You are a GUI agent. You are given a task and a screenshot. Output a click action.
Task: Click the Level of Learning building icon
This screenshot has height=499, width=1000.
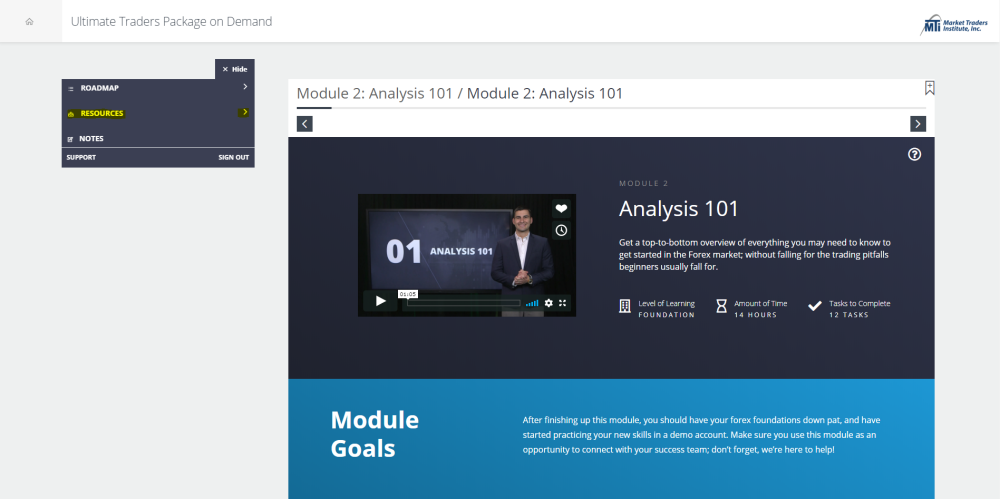click(625, 306)
